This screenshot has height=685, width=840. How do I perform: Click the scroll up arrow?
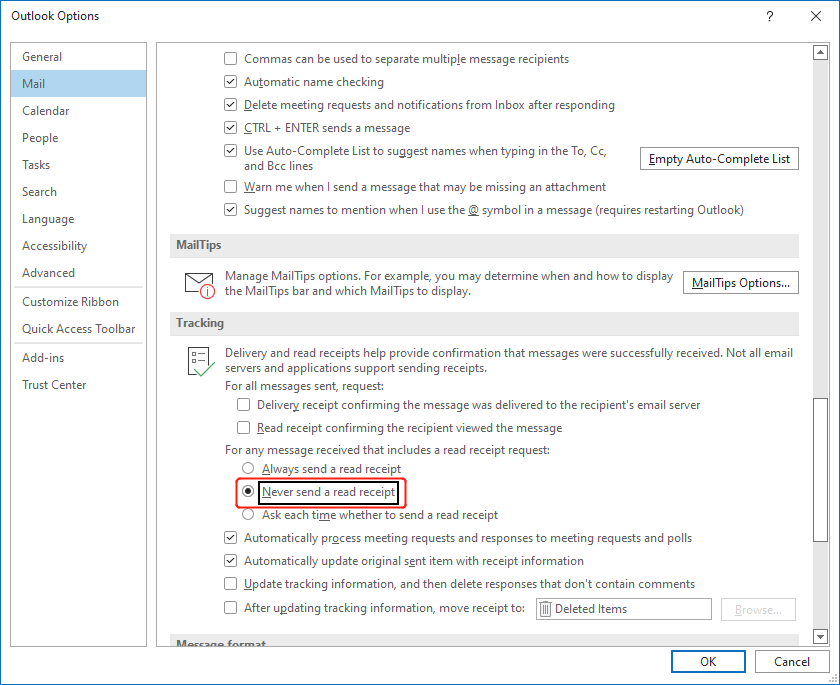point(820,52)
